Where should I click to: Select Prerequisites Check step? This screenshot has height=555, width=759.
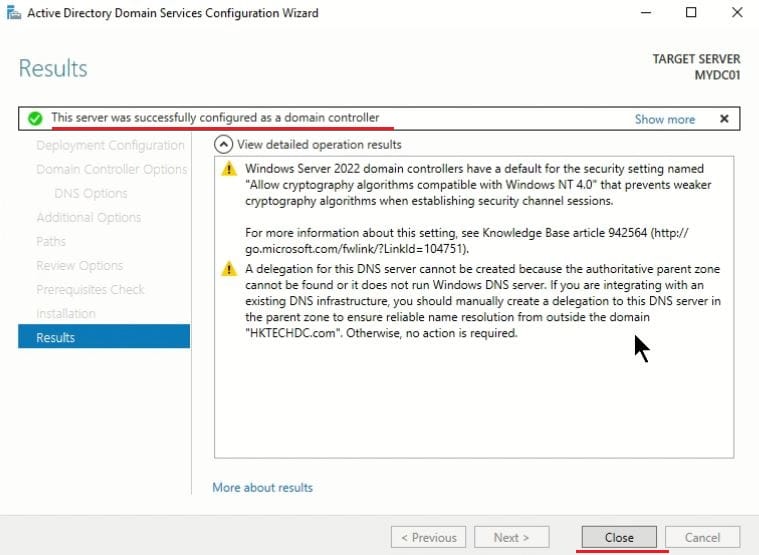90,289
